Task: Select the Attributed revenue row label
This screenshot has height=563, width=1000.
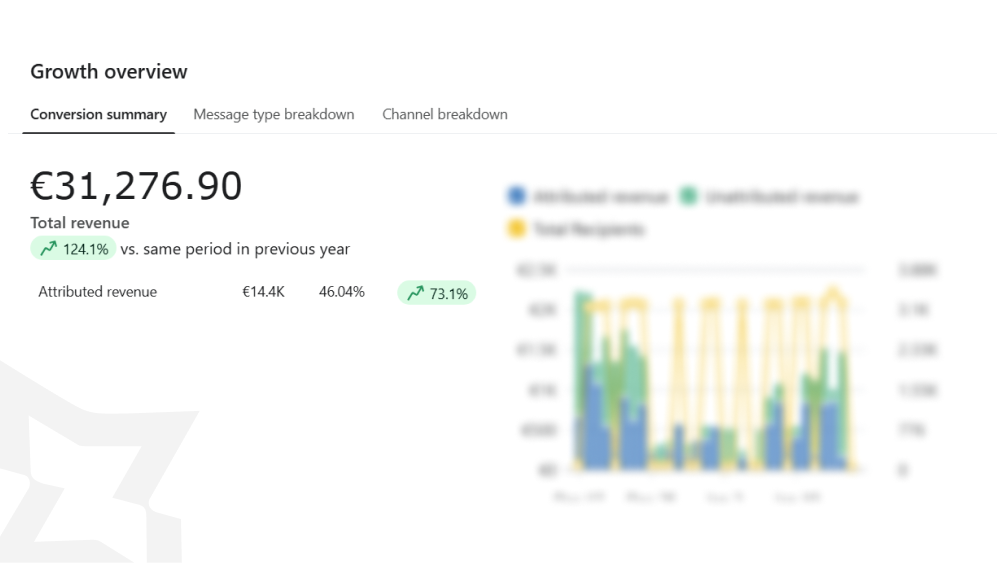Action: click(x=97, y=292)
